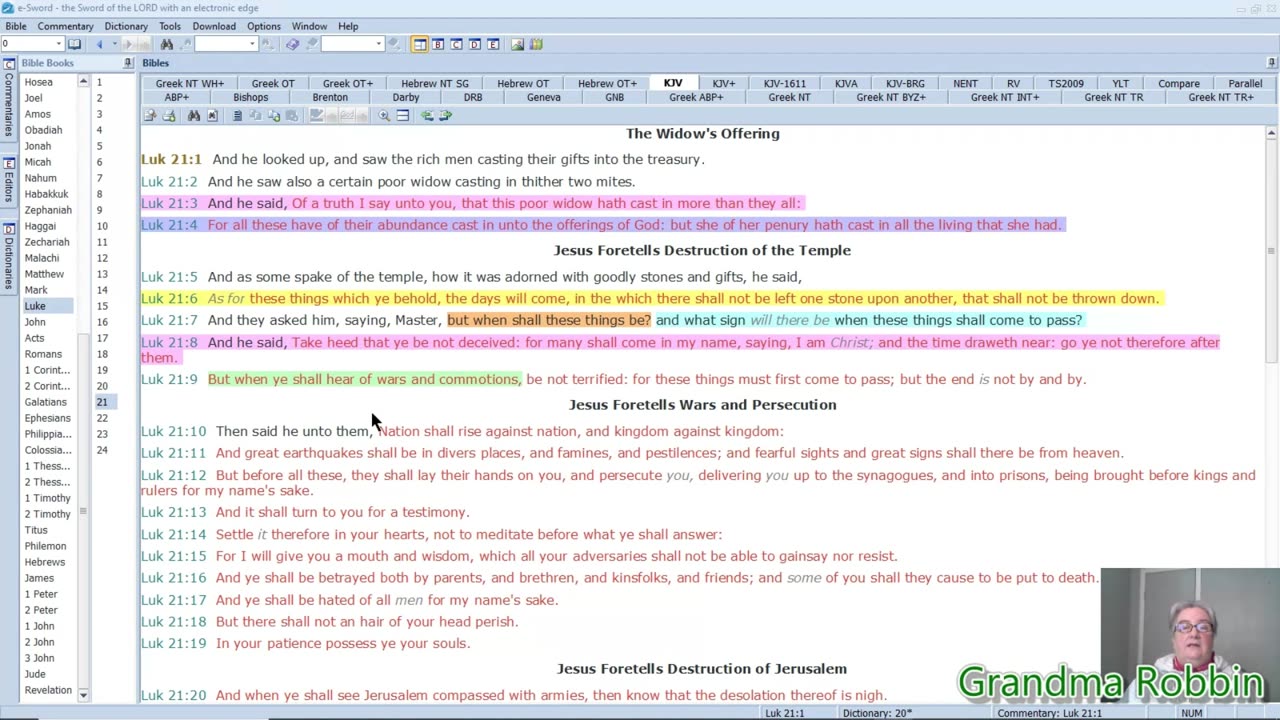Viewport: 1280px width, 720px height.
Task: Switch to the Geneva Bible tab
Action: (544, 97)
